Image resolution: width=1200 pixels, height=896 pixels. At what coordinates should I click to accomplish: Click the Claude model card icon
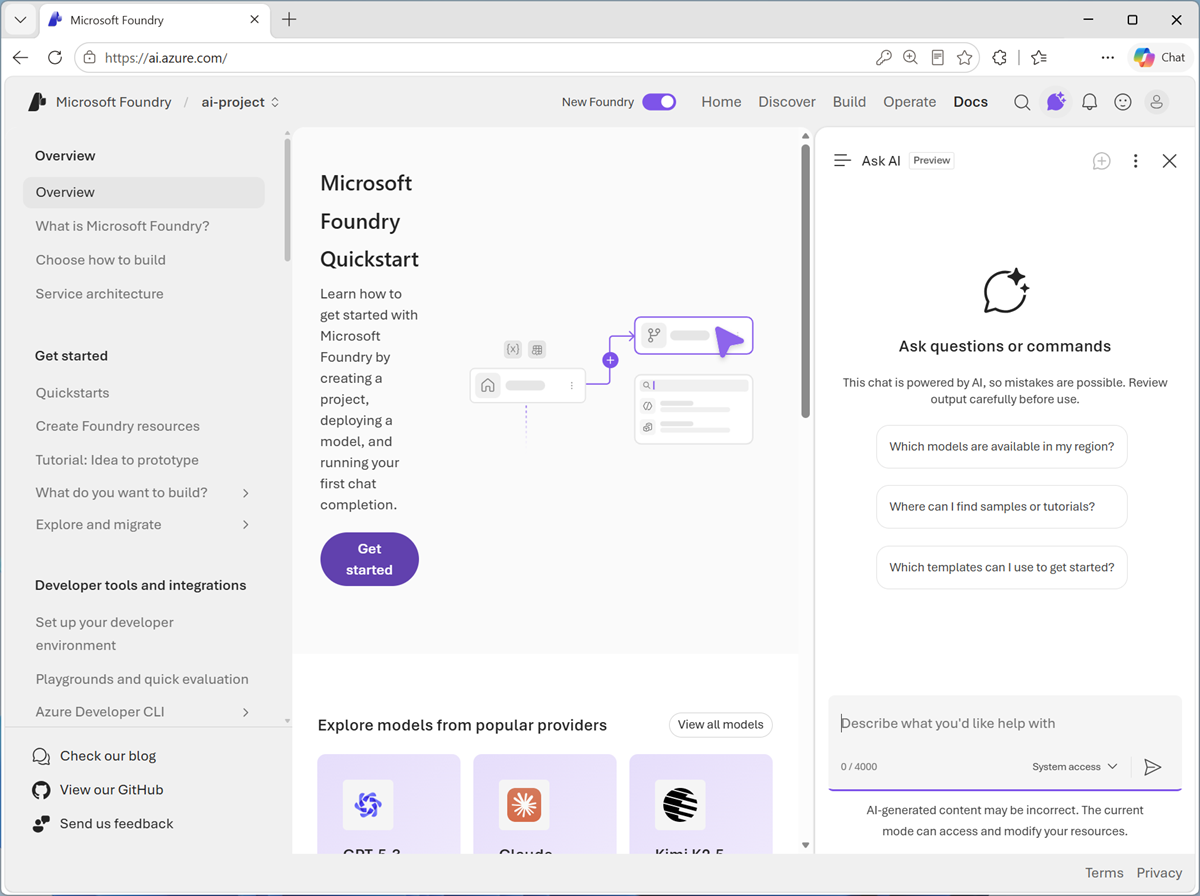(524, 805)
